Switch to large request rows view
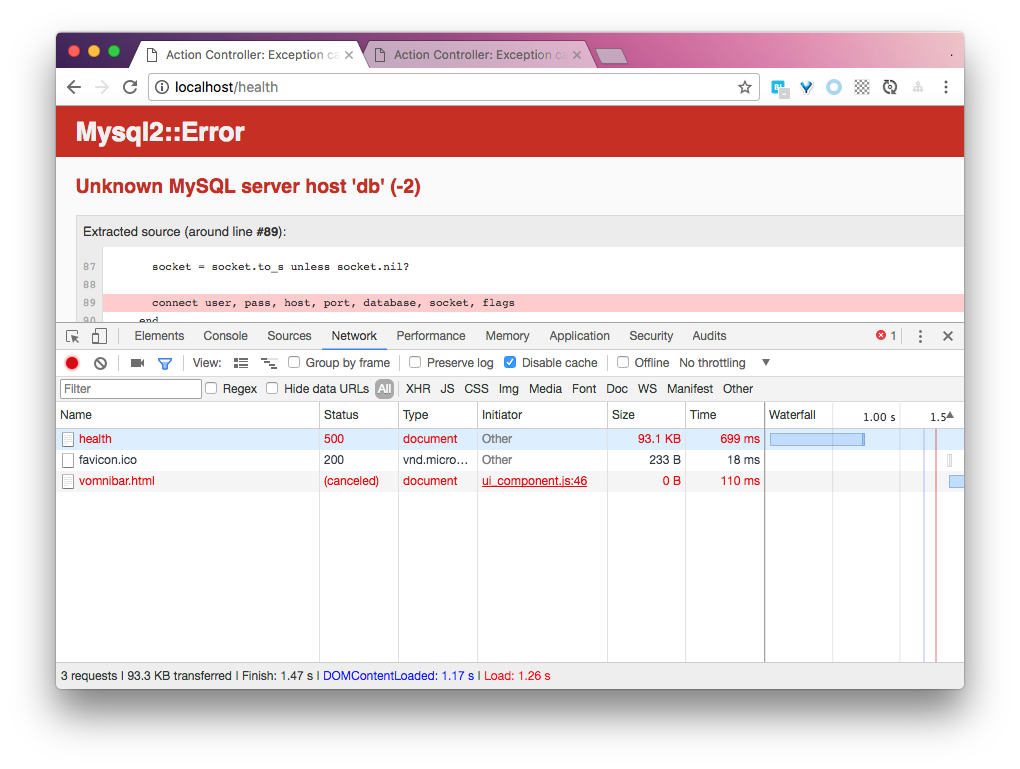The image size is (1020, 769). pyautogui.click(x=241, y=363)
